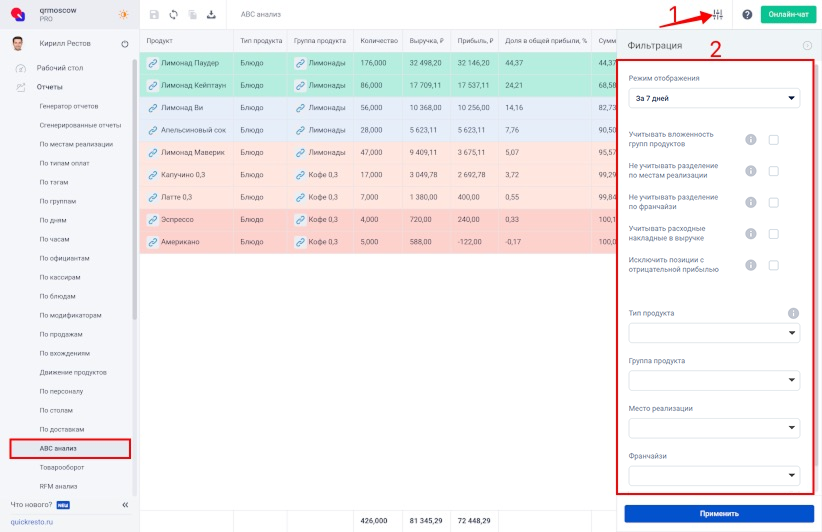Viewport: 822px width, 532px height.
Task: Click link icon next to Лимонад Паудер
Action: point(153,63)
